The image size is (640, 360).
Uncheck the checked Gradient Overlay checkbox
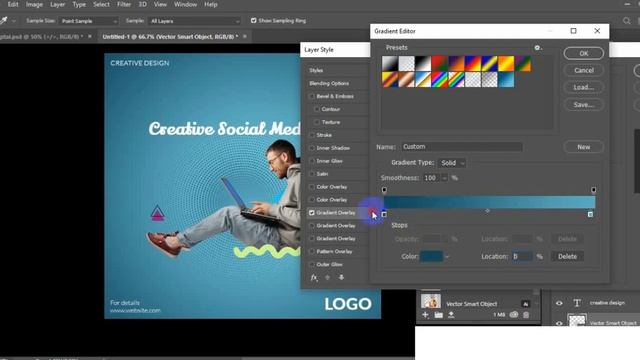(312, 213)
